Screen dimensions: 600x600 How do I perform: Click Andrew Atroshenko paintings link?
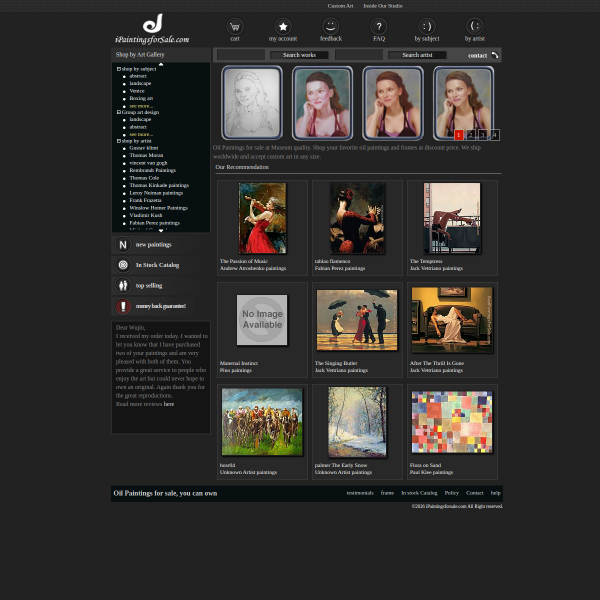[253, 268]
